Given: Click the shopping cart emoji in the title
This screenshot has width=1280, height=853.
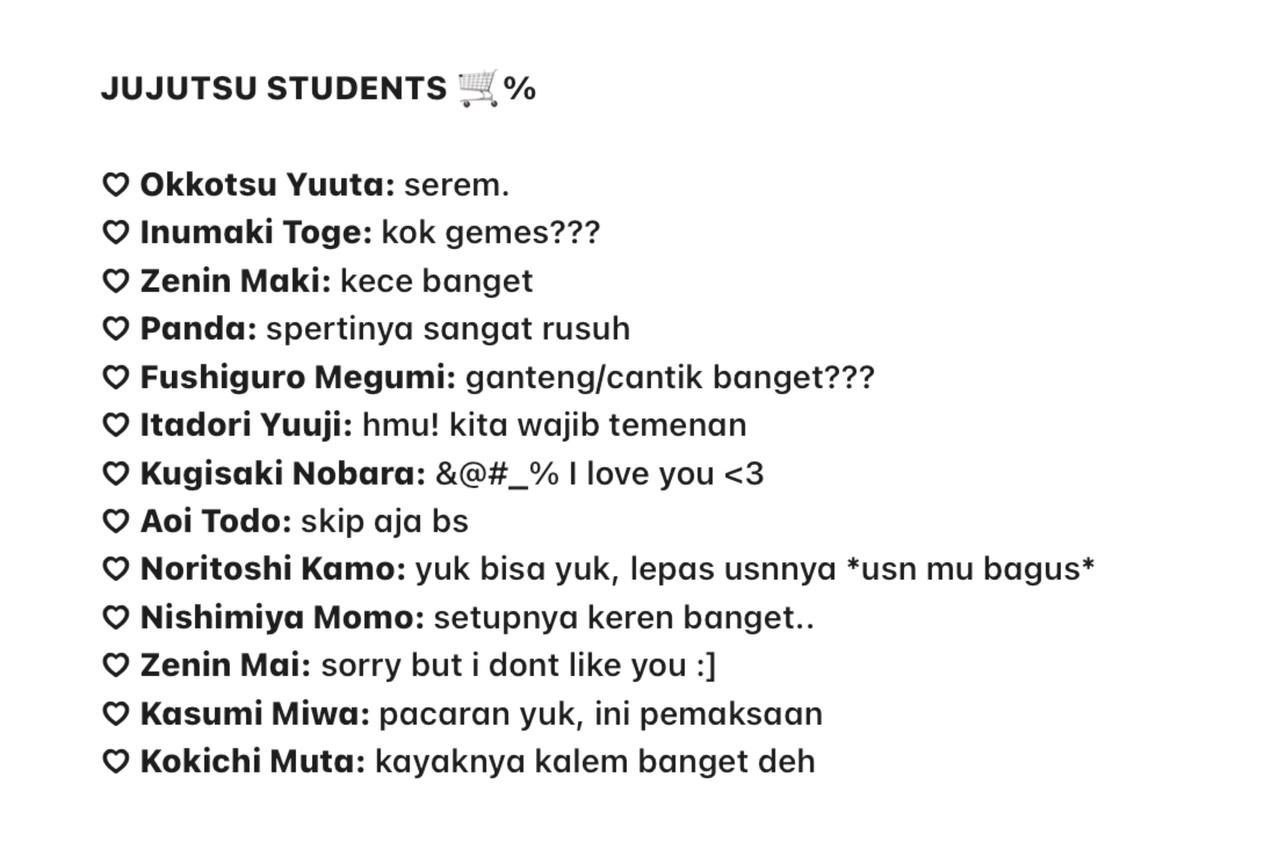Looking at the screenshot, I should coord(478,88).
